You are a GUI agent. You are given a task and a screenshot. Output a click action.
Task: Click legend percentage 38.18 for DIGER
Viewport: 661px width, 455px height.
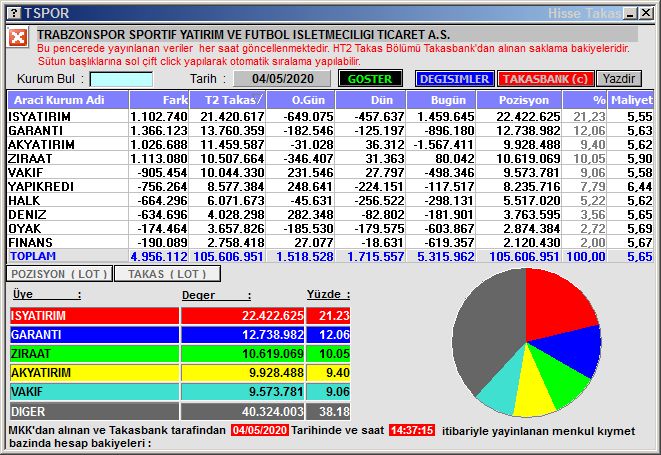pyautogui.click(x=334, y=411)
